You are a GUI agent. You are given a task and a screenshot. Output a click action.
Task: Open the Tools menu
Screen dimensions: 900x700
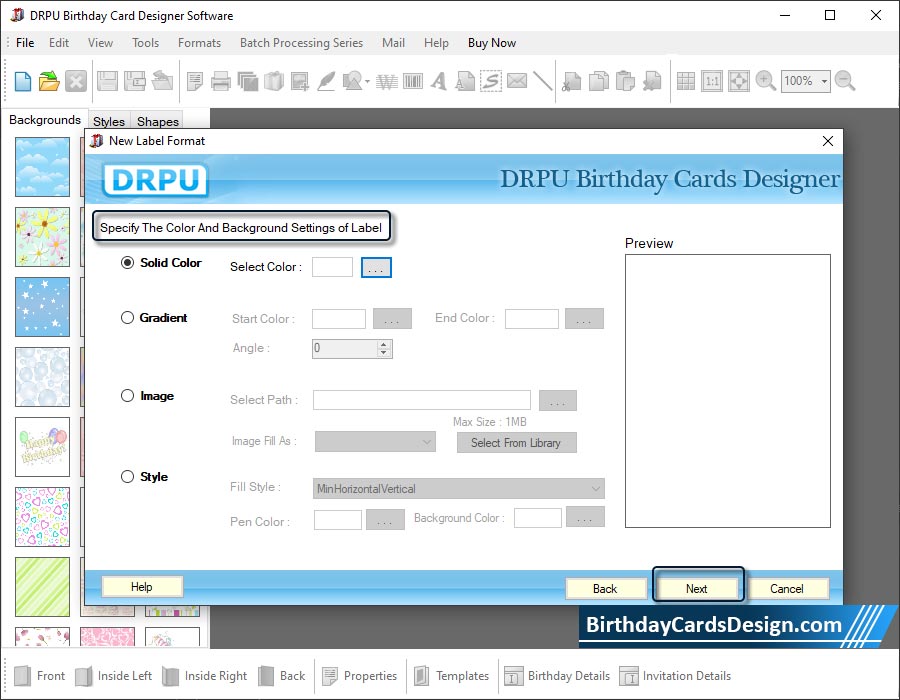pos(145,43)
